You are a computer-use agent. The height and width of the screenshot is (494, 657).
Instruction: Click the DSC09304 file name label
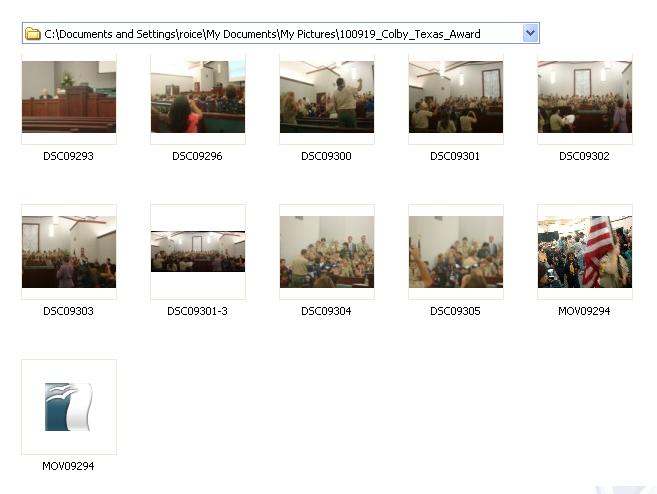[x=326, y=311]
